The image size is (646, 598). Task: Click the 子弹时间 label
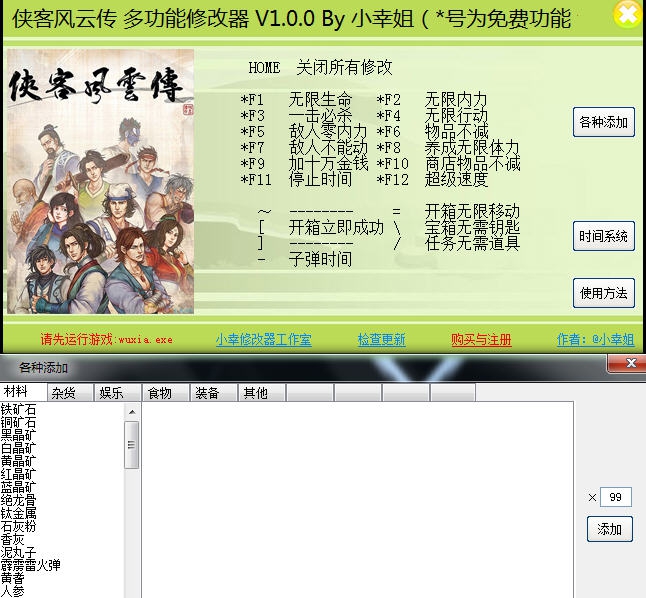tap(320, 260)
